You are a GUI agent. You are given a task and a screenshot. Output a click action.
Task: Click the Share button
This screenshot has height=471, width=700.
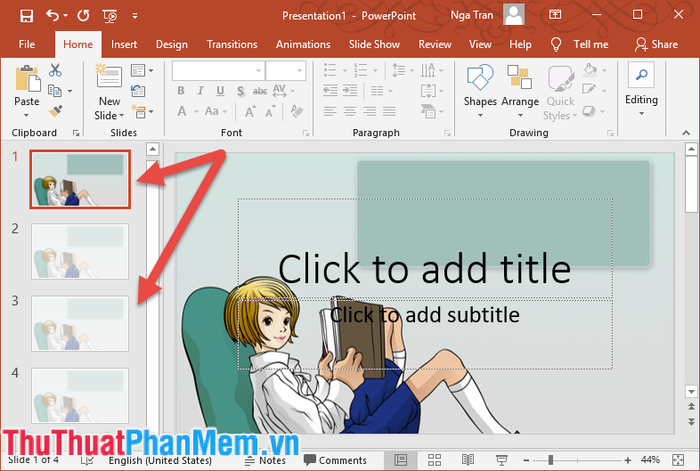[657, 44]
